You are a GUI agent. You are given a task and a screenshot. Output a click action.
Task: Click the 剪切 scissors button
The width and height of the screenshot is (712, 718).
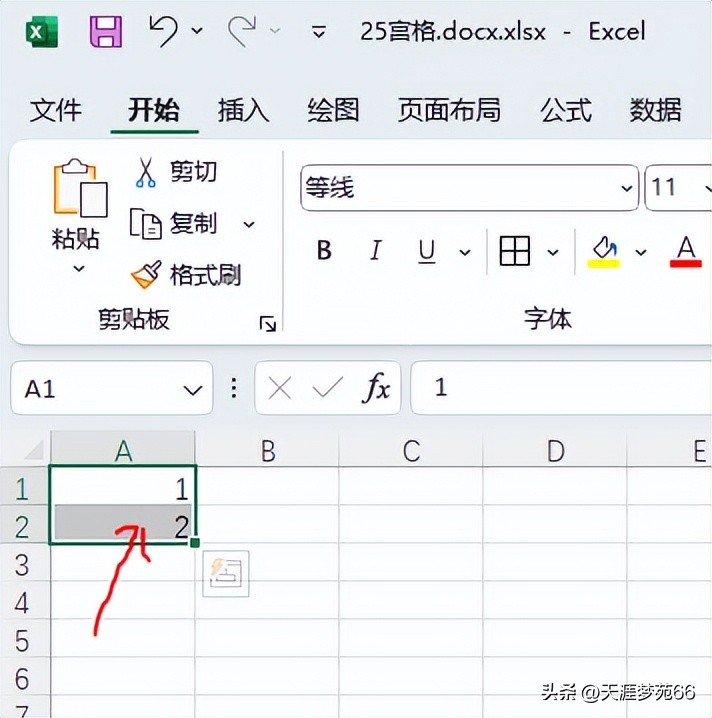[175, 172]
